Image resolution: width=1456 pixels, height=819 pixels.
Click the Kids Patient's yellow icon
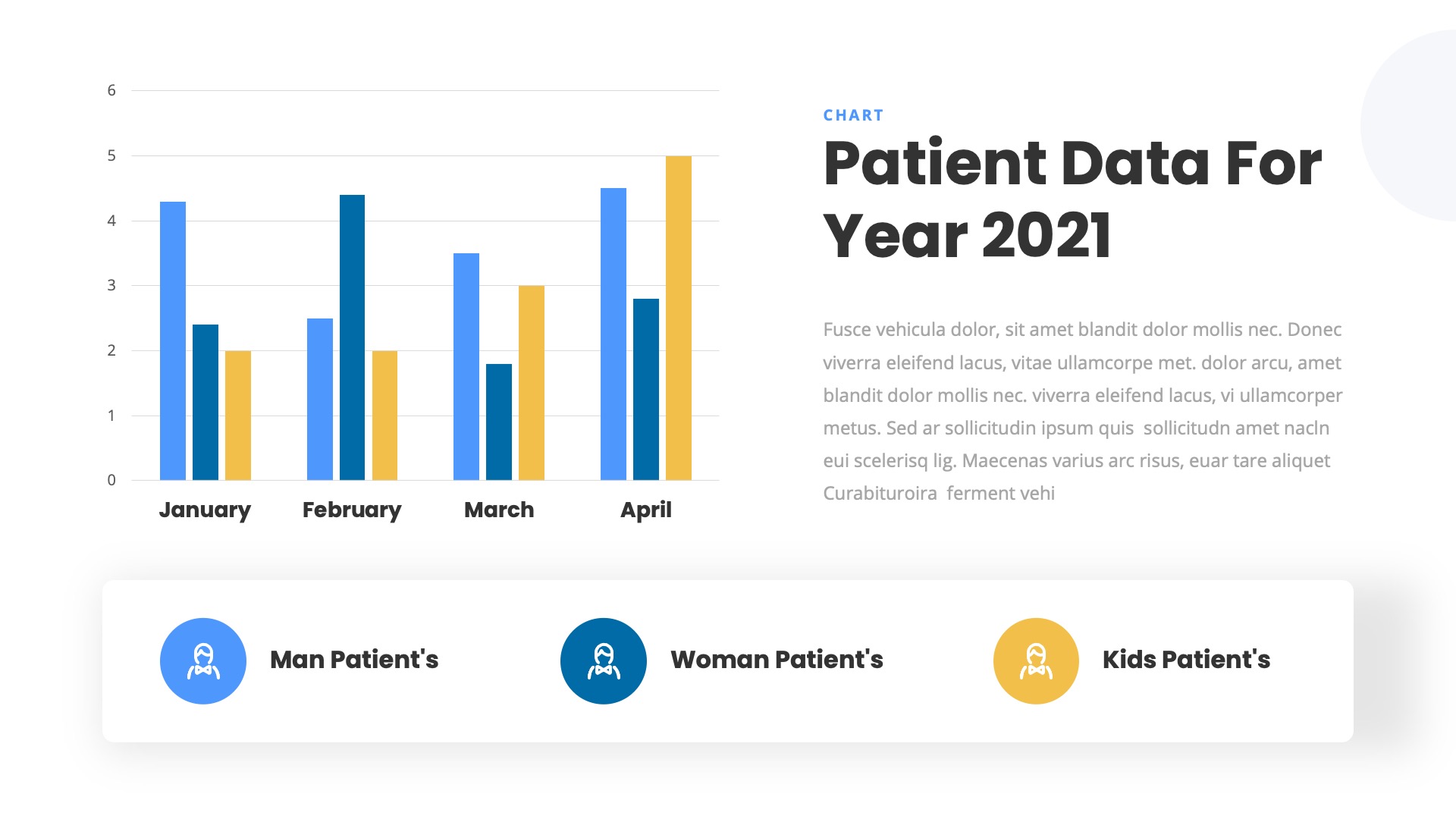(x=1036, y=661)
